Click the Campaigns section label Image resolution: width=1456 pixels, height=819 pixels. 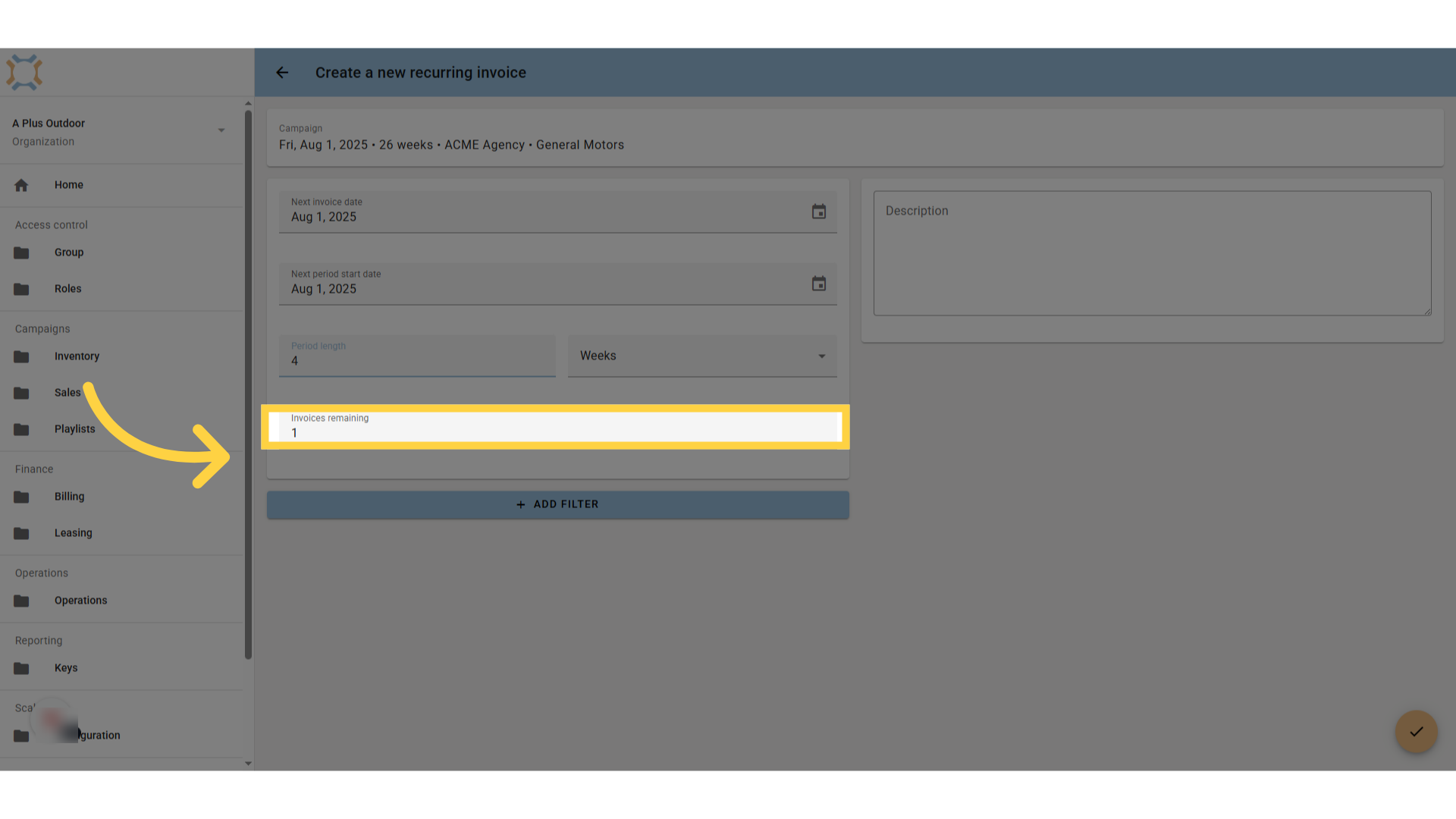pyautogui.click(x=42, y=329)
